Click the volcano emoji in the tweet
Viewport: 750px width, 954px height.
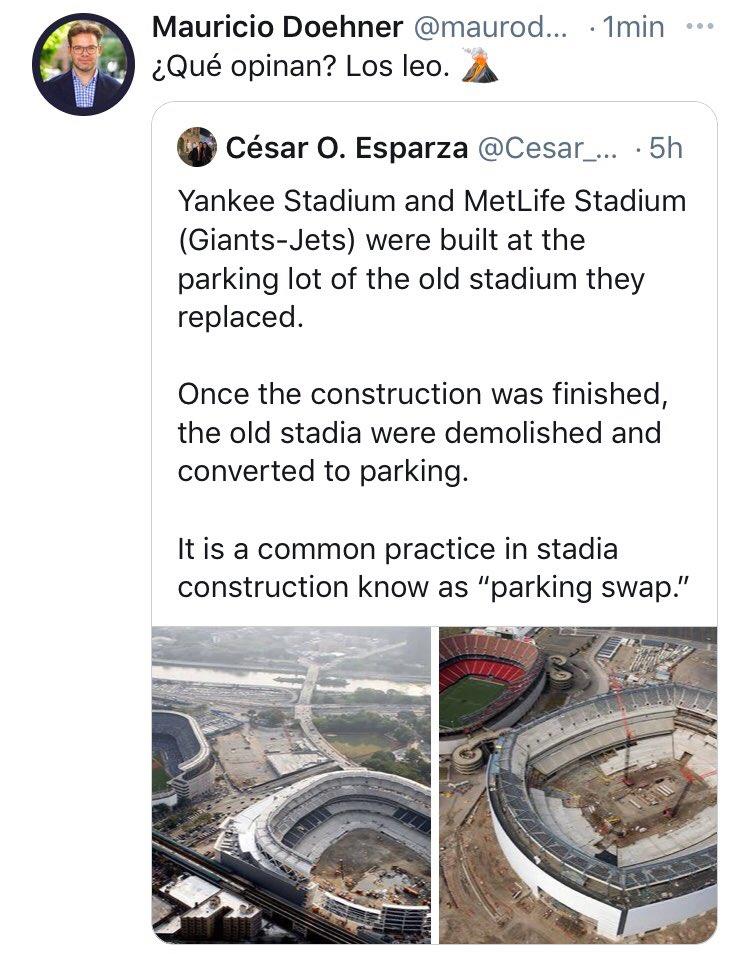pos(479,64)
